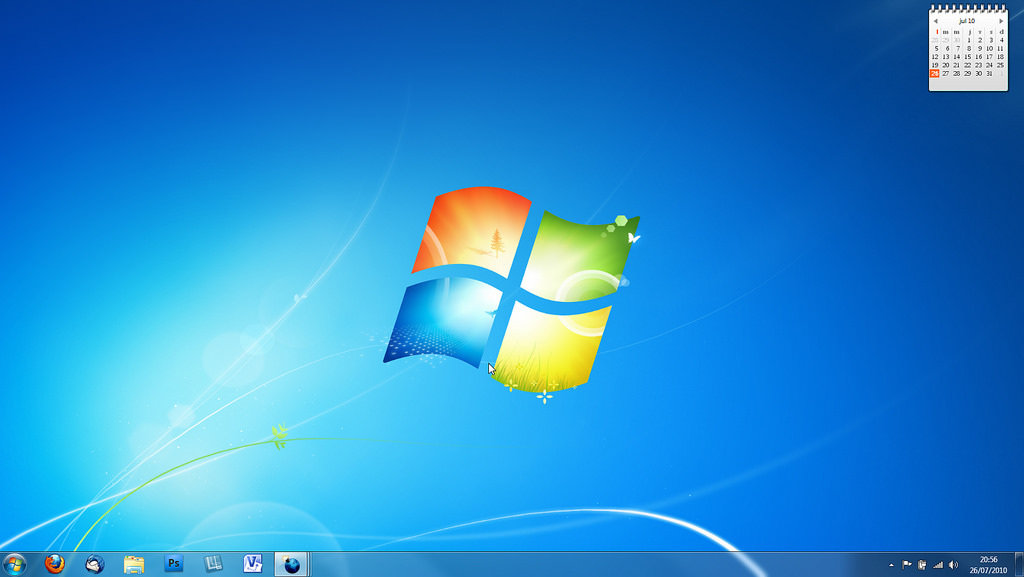Screen dimensions: 1024x577
Task: Open Windows Explorer folder icon
Action: 134,564
